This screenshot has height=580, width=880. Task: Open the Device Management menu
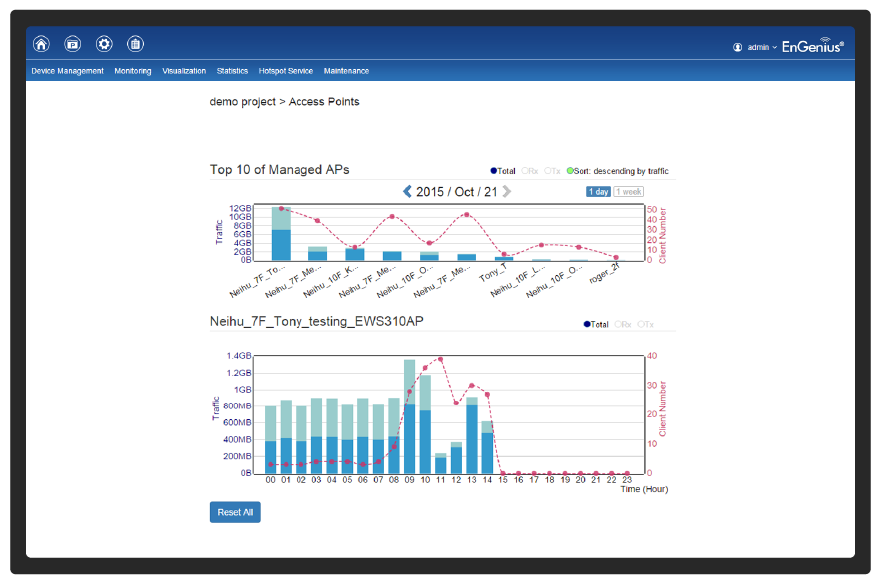coord(67,71)
